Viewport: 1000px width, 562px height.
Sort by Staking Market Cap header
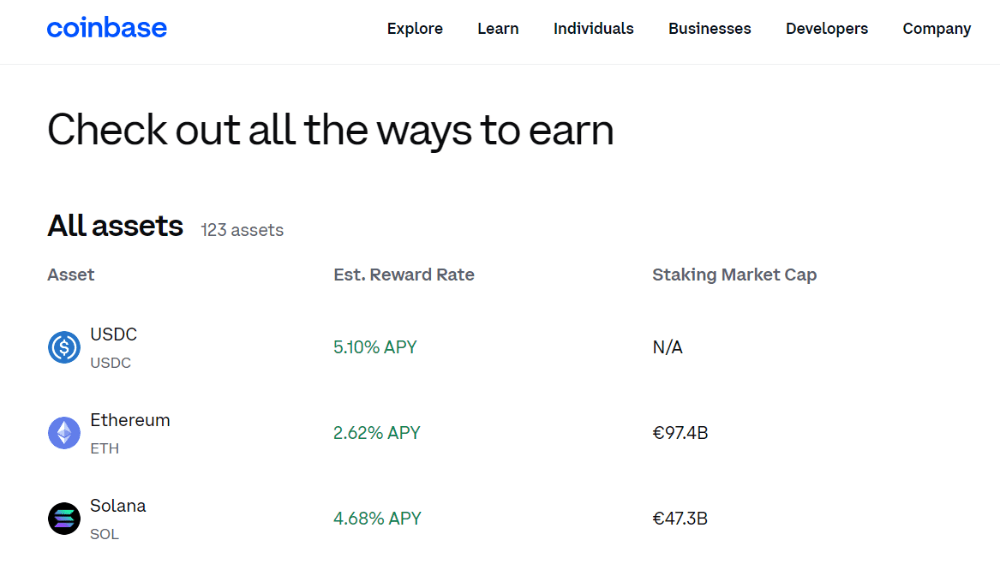pyautogui.click(x=734, y=275)
